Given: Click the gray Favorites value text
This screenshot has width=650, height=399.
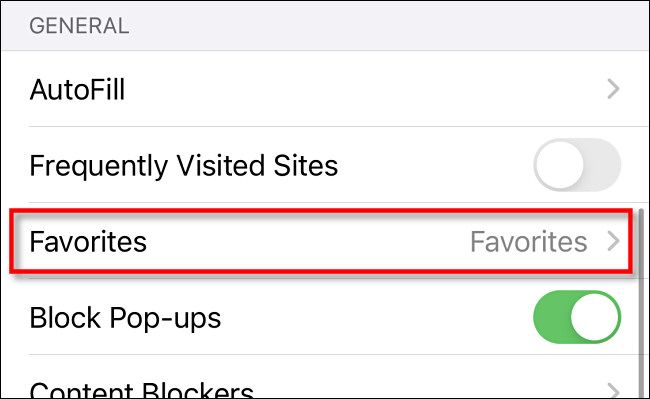Looking at the screenshot, I should (529, 242).
